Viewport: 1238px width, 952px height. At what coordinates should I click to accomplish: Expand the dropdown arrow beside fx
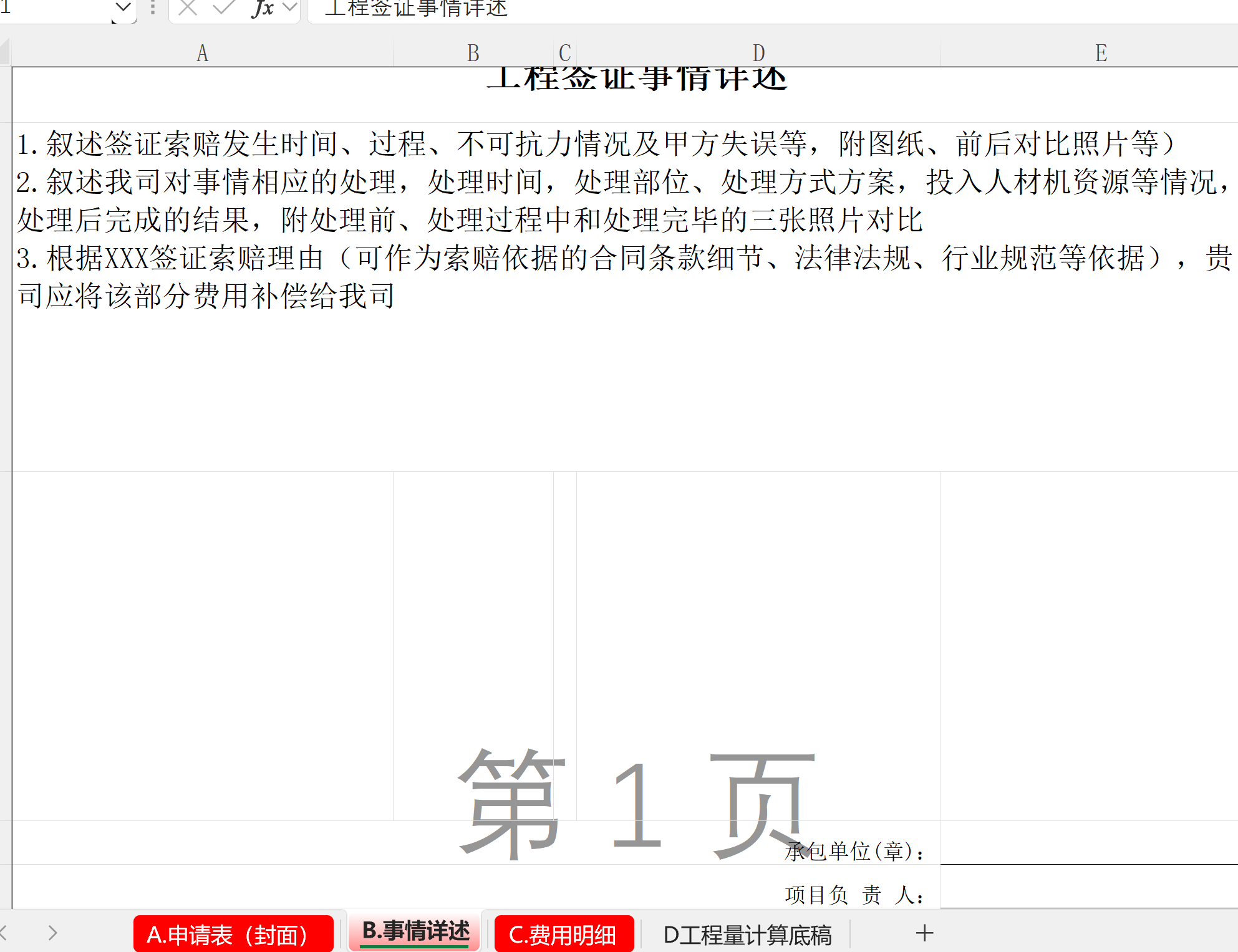point(289,7)
